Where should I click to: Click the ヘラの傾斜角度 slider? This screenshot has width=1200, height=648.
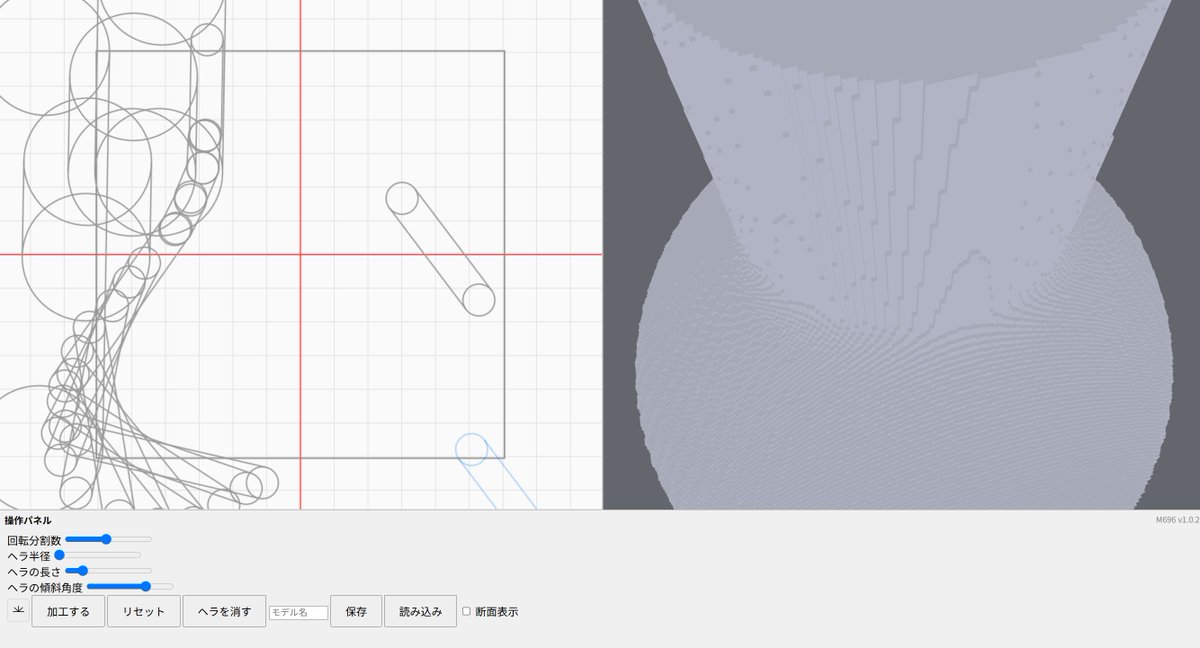[130, 586]
